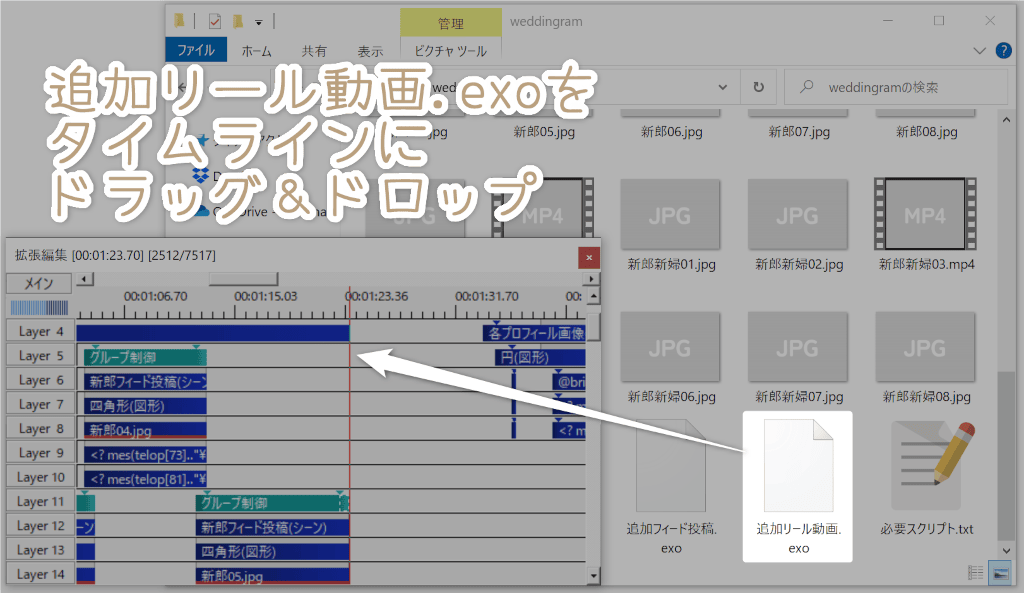The image size is (1024, 593).
Task: Click the メイン button in the 拡張編集 window
Action: pyautogui.click(x=39, y=283)
